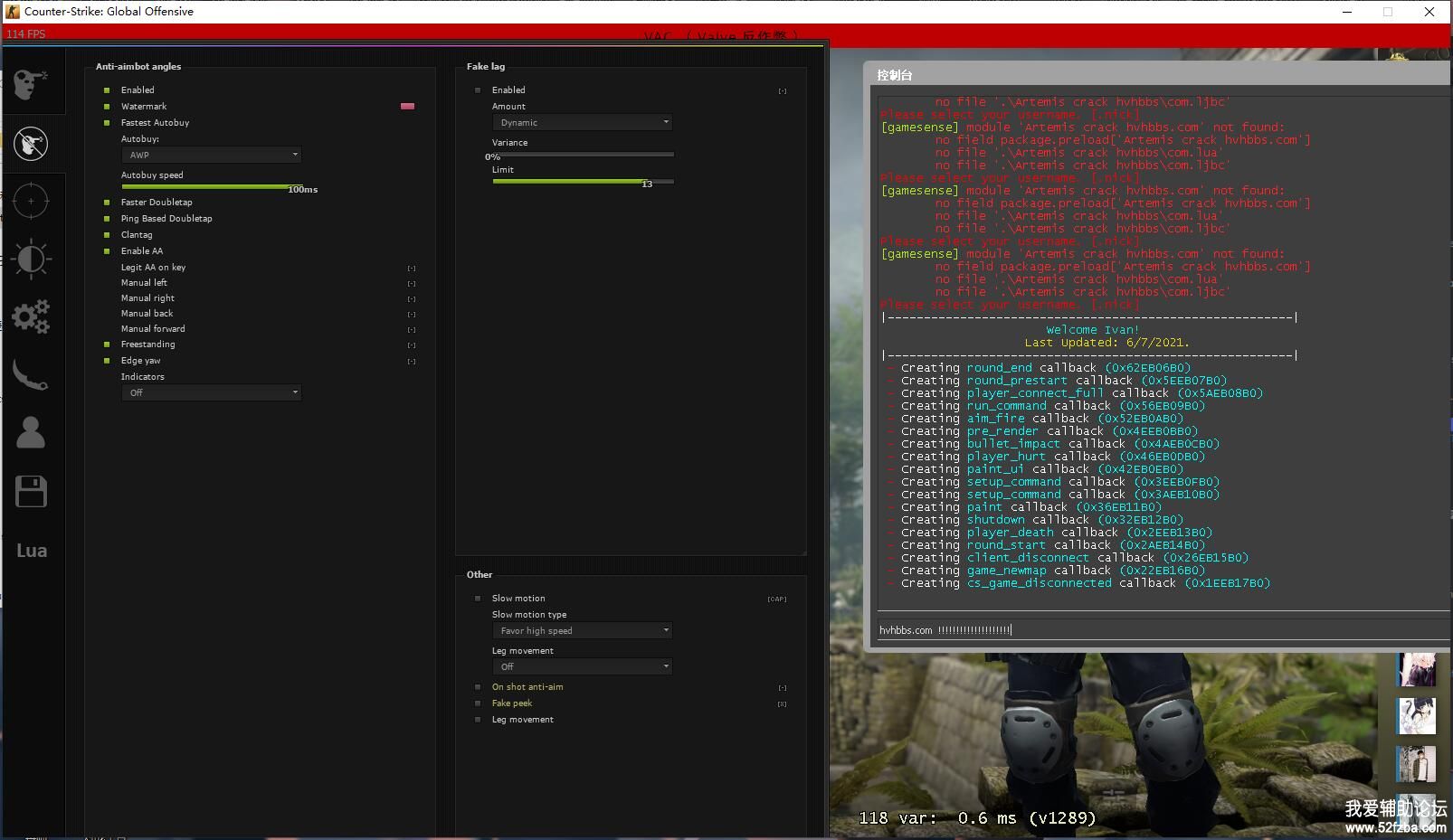Open the Fake lag Amount Dynamic dropdown

coord(583,122)
